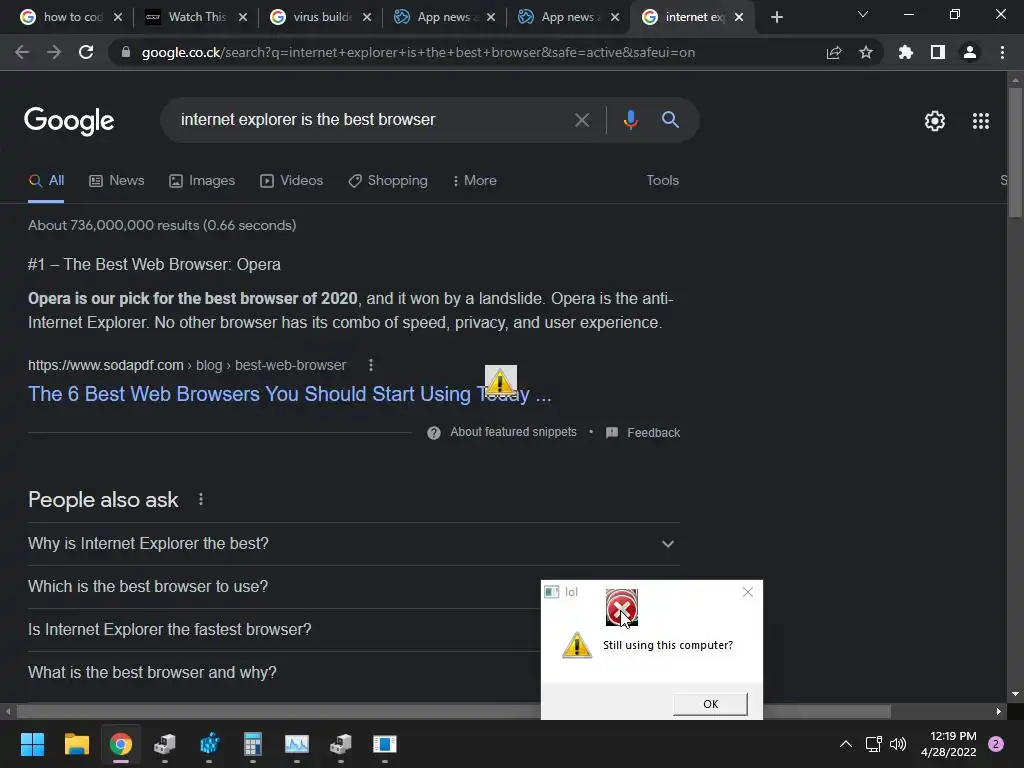Open Tools search options
The image size is (1024, 768).
pyautogui.click(x=662, y=181)
